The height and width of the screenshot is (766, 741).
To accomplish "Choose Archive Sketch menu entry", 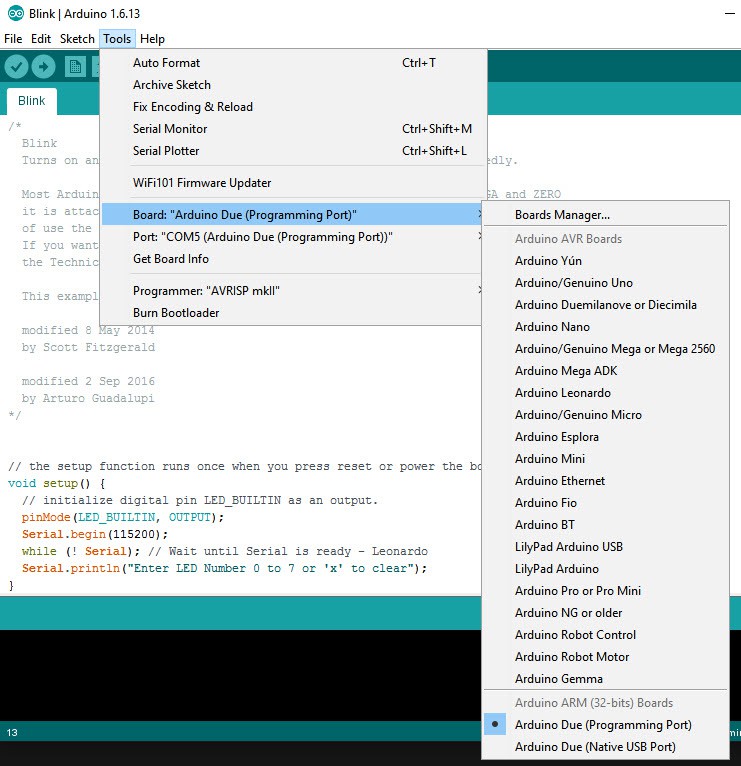I will [292, 85].
